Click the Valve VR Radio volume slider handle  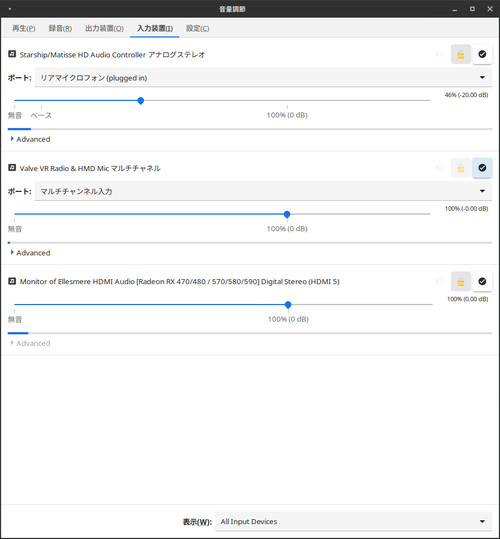tap(287, 214)
